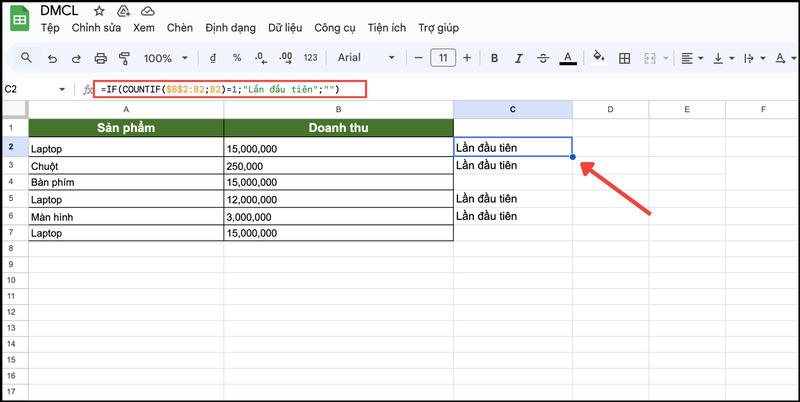Star the DMCL document
800x402 pixels.
tap(100, 11)
